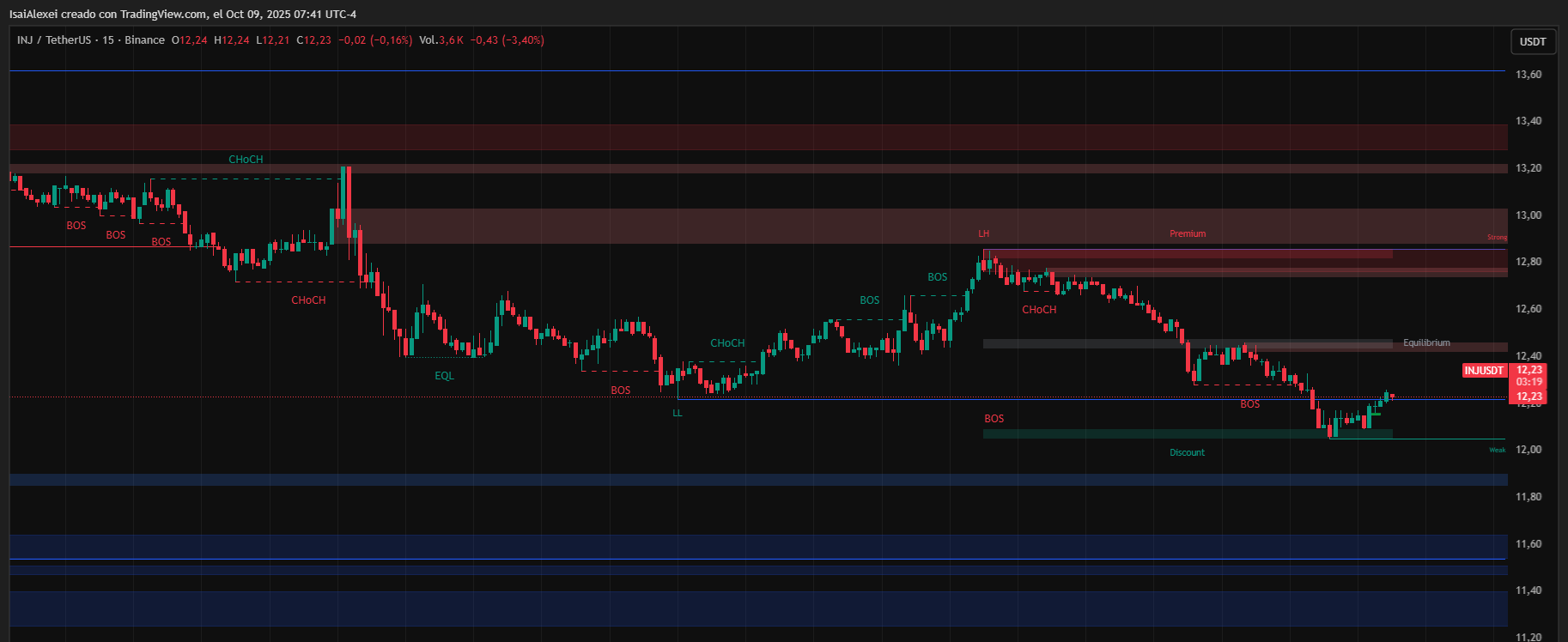Click the 13,00 price axis label
Viewport: 1568px width, 642px height.
click(1528, 215)
